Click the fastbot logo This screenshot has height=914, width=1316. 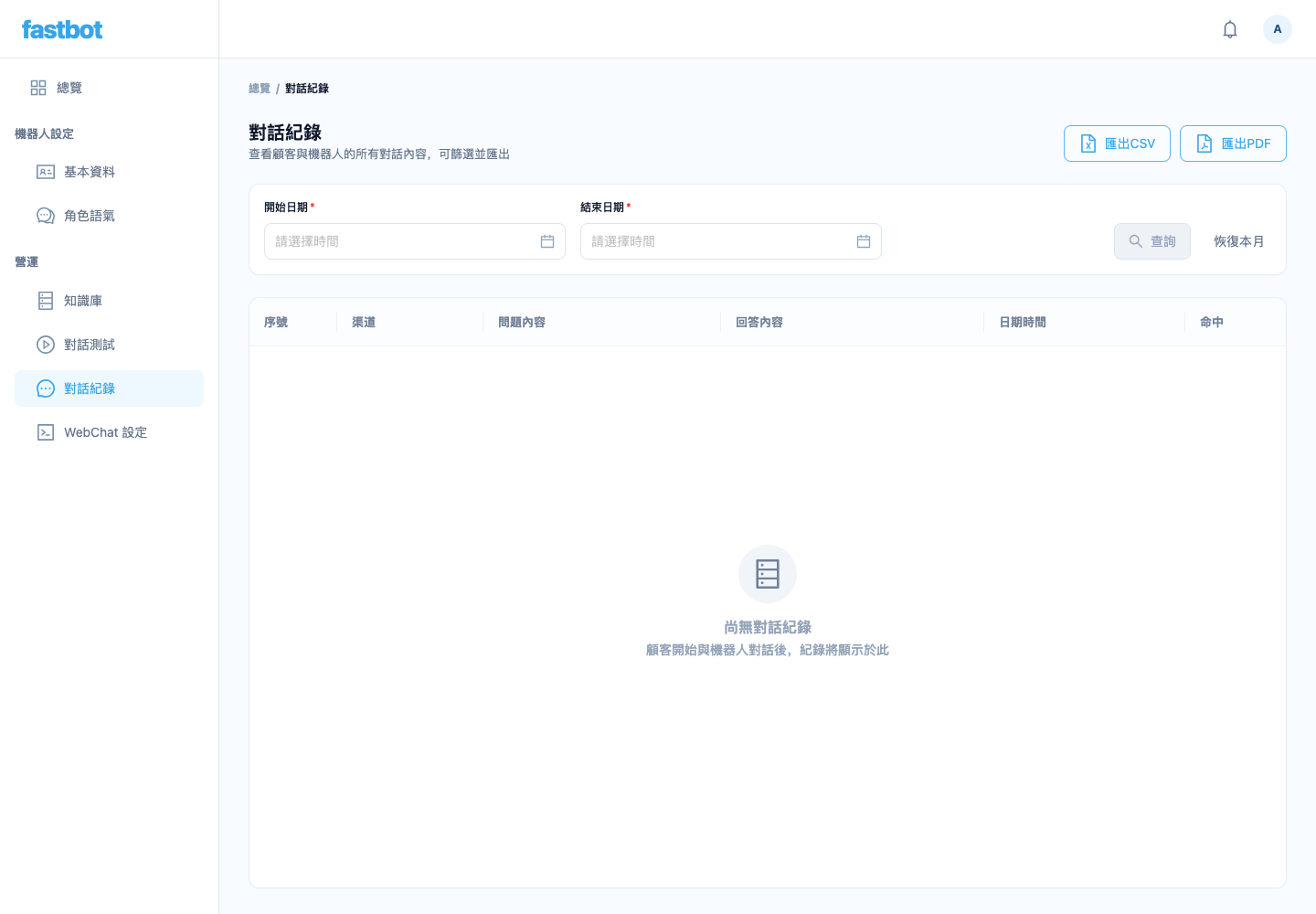click(x=62, y=29)
